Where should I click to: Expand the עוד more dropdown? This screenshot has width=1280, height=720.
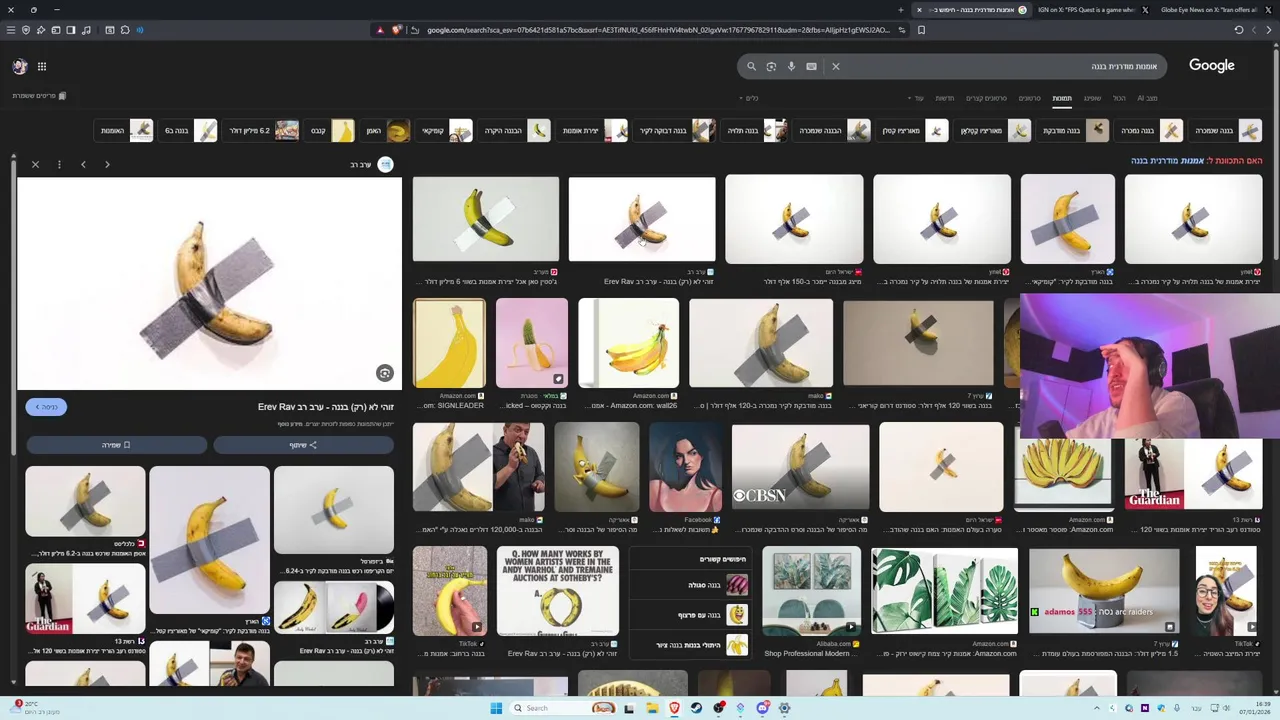click(916, 98)
